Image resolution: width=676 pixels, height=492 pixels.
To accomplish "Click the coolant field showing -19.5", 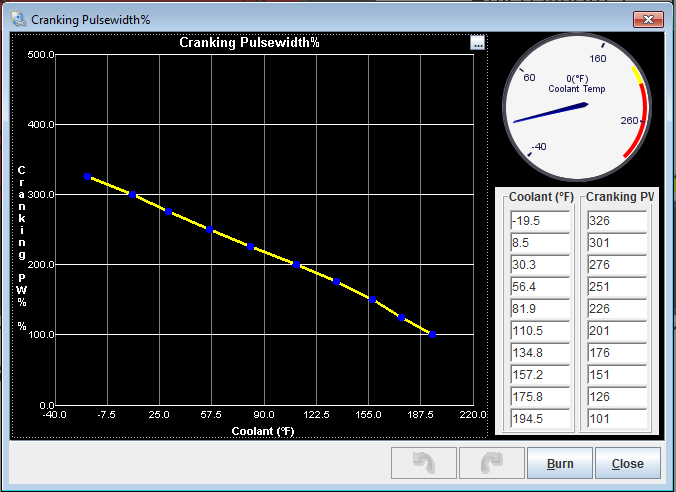I will pos(538,220).
